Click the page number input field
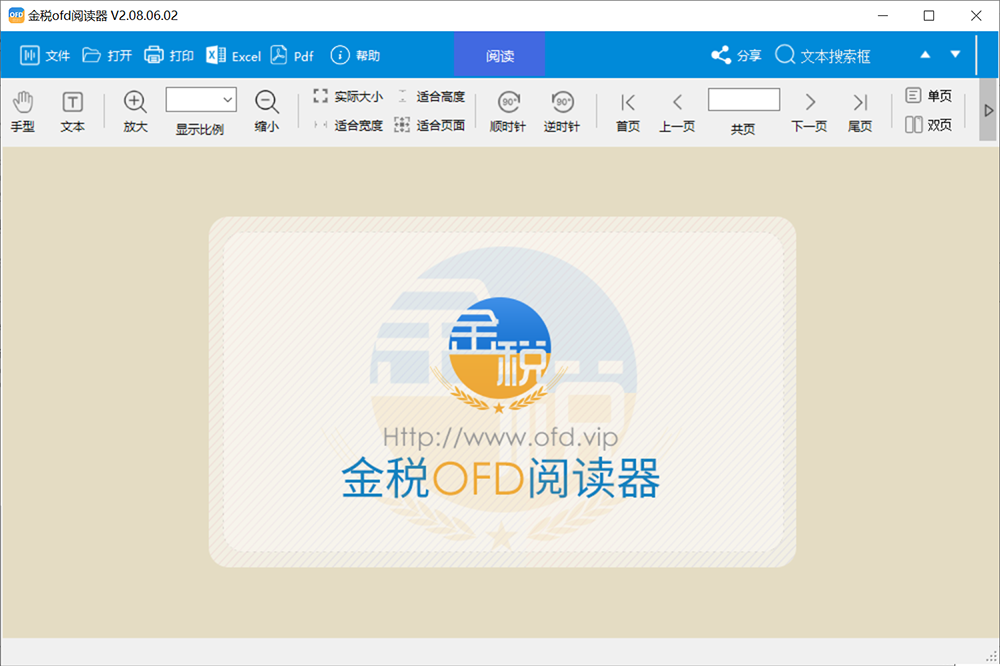 coord(743,100)
